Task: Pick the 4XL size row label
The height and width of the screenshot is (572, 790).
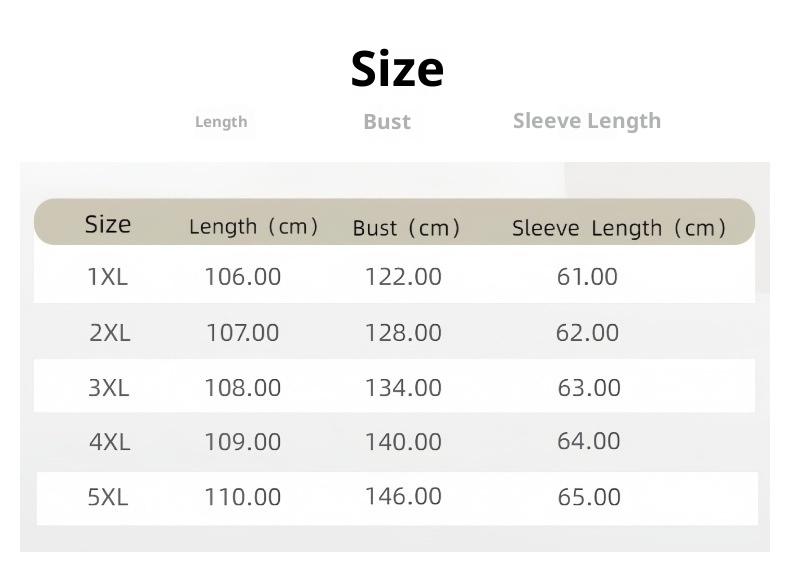Action: pyautogui.click(x=110, y=441)
